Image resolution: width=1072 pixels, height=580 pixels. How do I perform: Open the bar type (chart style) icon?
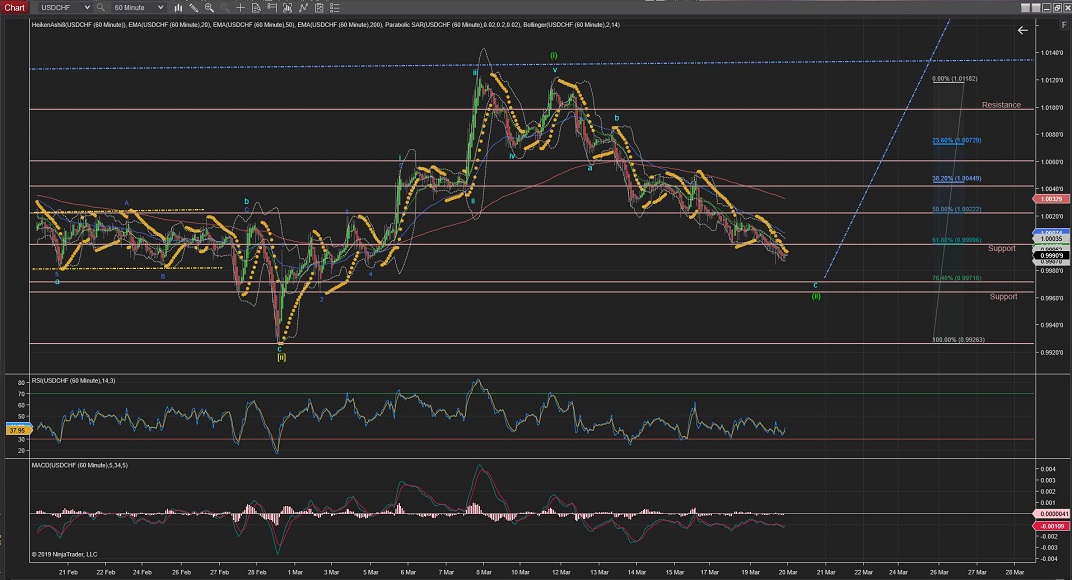coord(178,8)
